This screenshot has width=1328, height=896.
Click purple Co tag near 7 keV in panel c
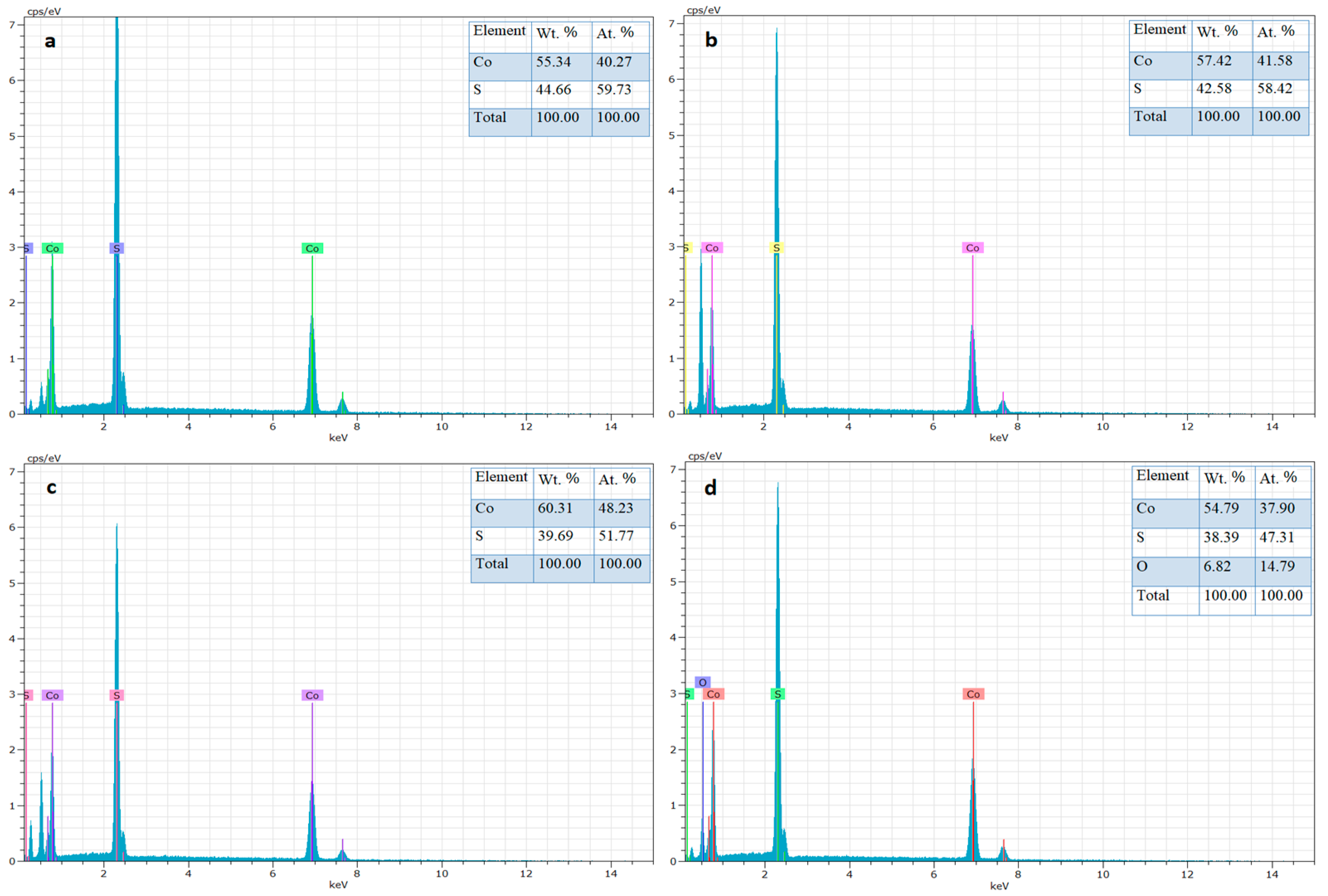coord(312,695)
